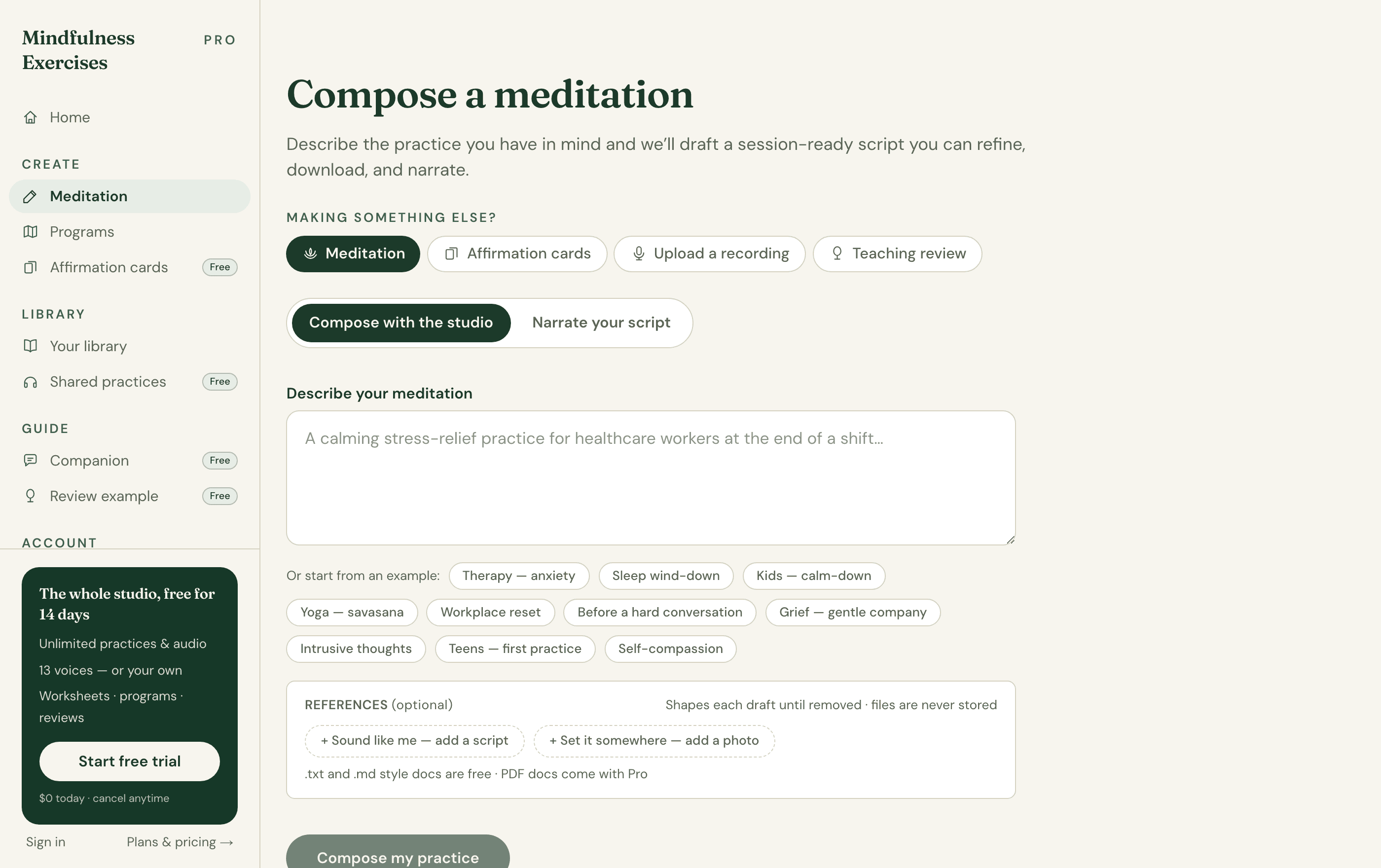Choose the Teaching review type pill
The height and width of the screenshot is (868, 1381).
897,253
